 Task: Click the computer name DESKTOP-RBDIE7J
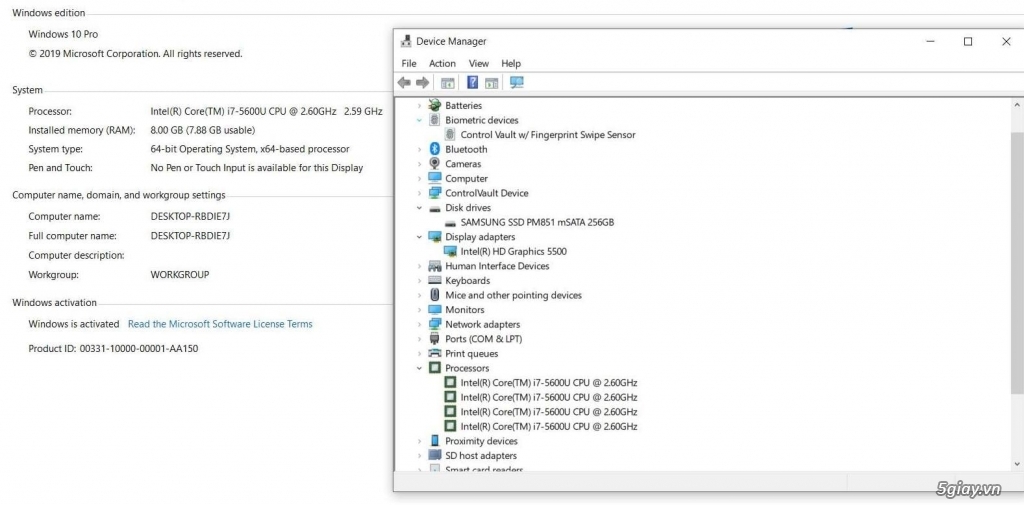(x=190, y=216)
